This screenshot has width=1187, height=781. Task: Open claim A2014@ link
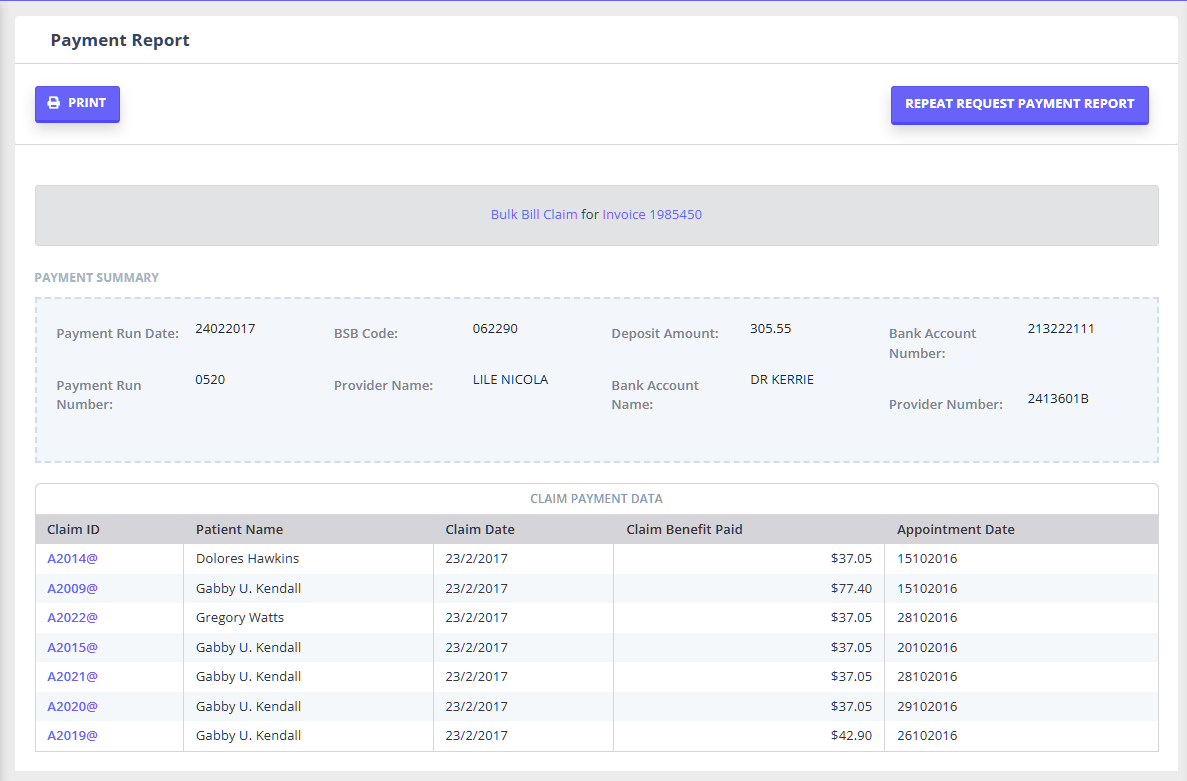(72, 559)
